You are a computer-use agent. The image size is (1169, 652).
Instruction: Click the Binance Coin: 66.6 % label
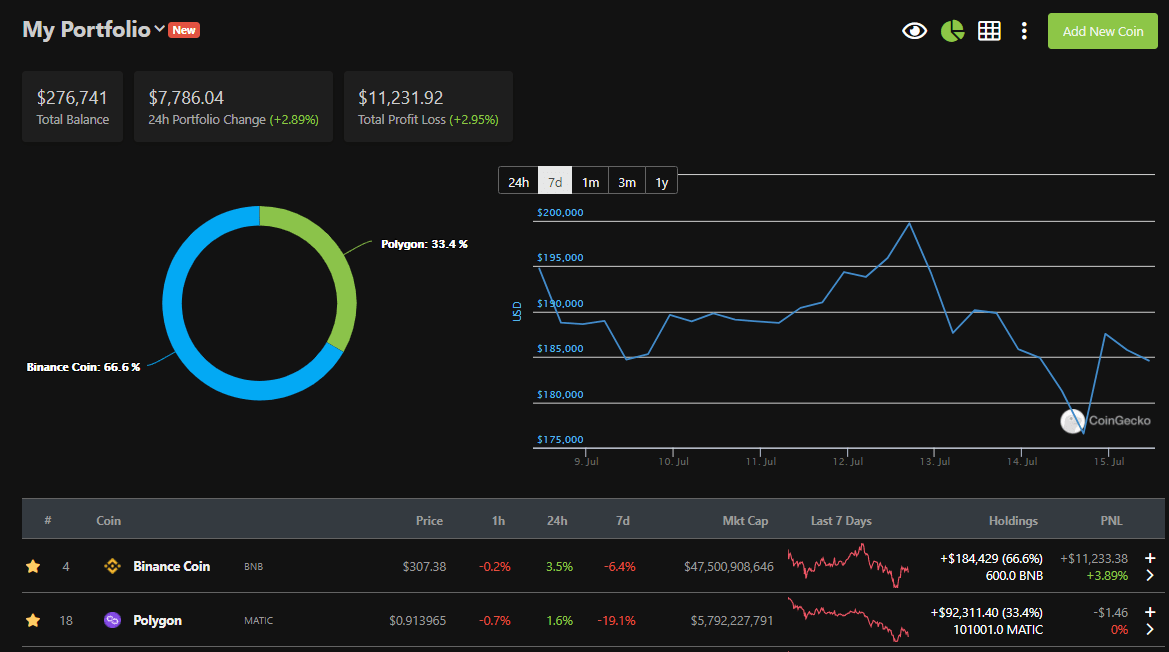pyautogui.click(x=84, y=367)
